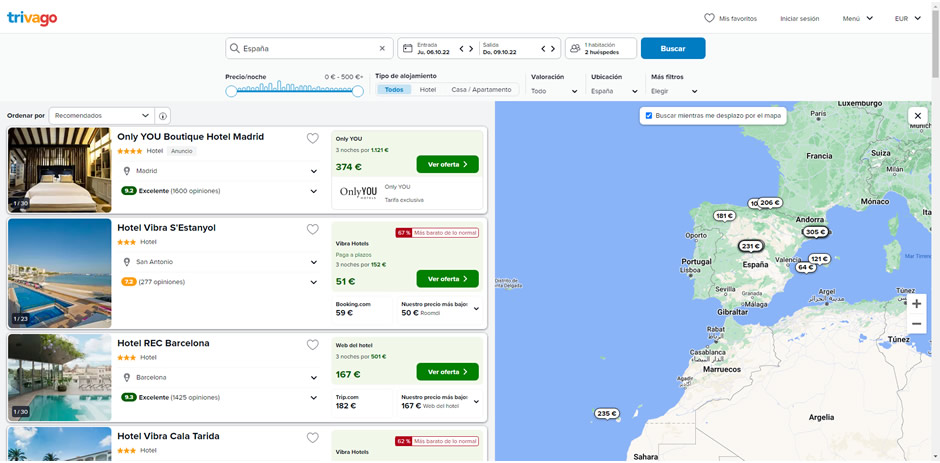Toggle Buscar mientras me desplazo checkbox
The height and width of the screenshot is (463, 940).
(649, 115)
